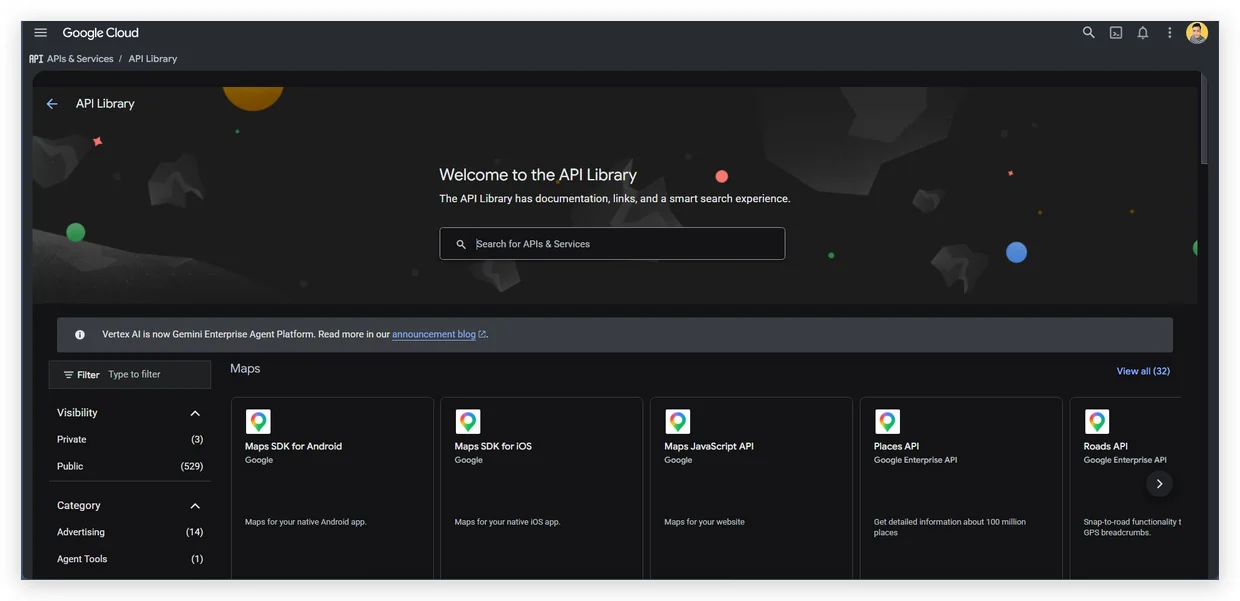Image resolution: width=1240 pixels, height=601 pixels.
Task: Click the Google Cloud logo
Action: tap(101, 33)
